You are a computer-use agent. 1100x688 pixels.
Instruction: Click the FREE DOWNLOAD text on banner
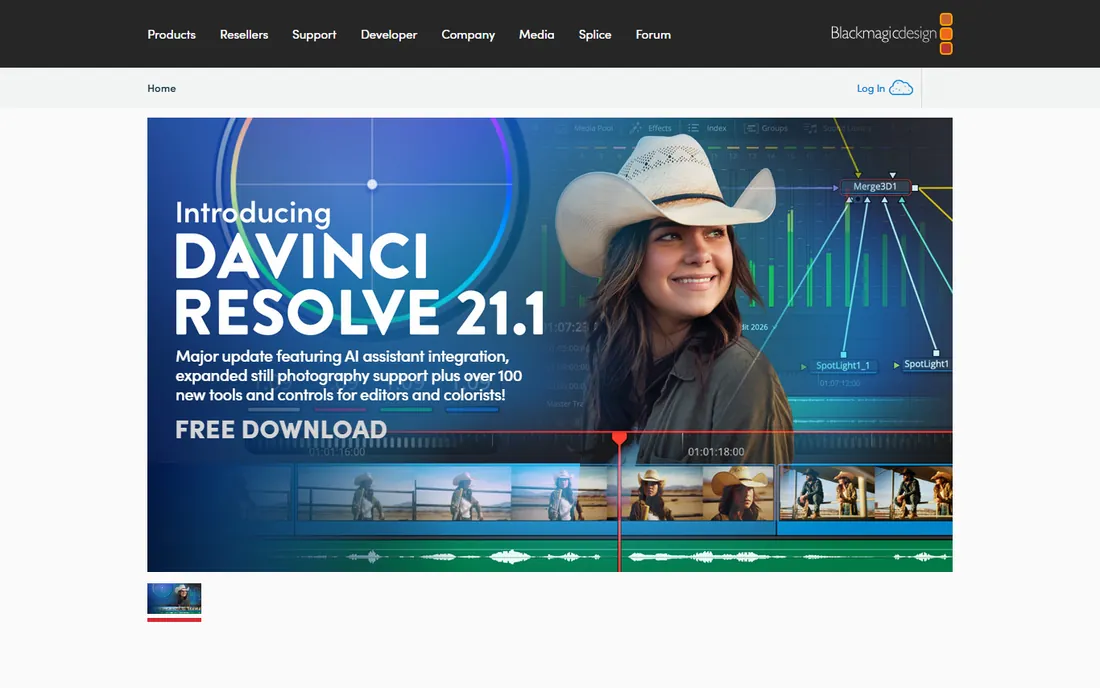(x=281, y=429)
